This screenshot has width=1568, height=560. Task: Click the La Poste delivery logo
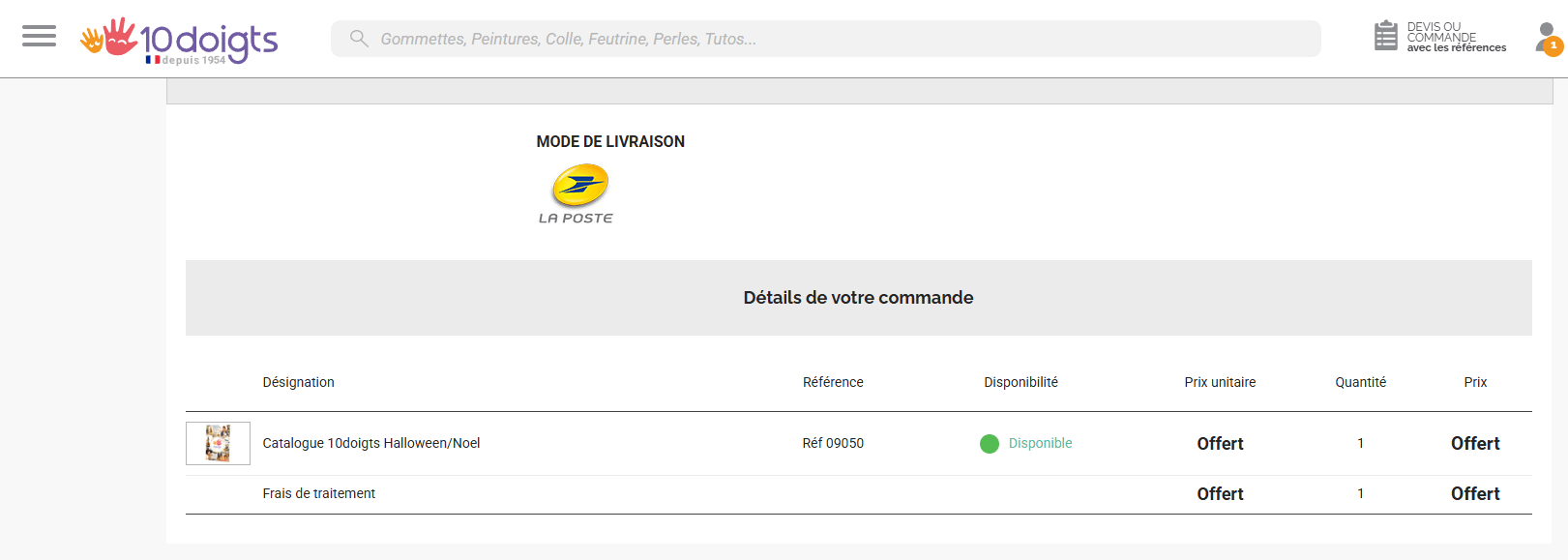[x=577, y=193]
